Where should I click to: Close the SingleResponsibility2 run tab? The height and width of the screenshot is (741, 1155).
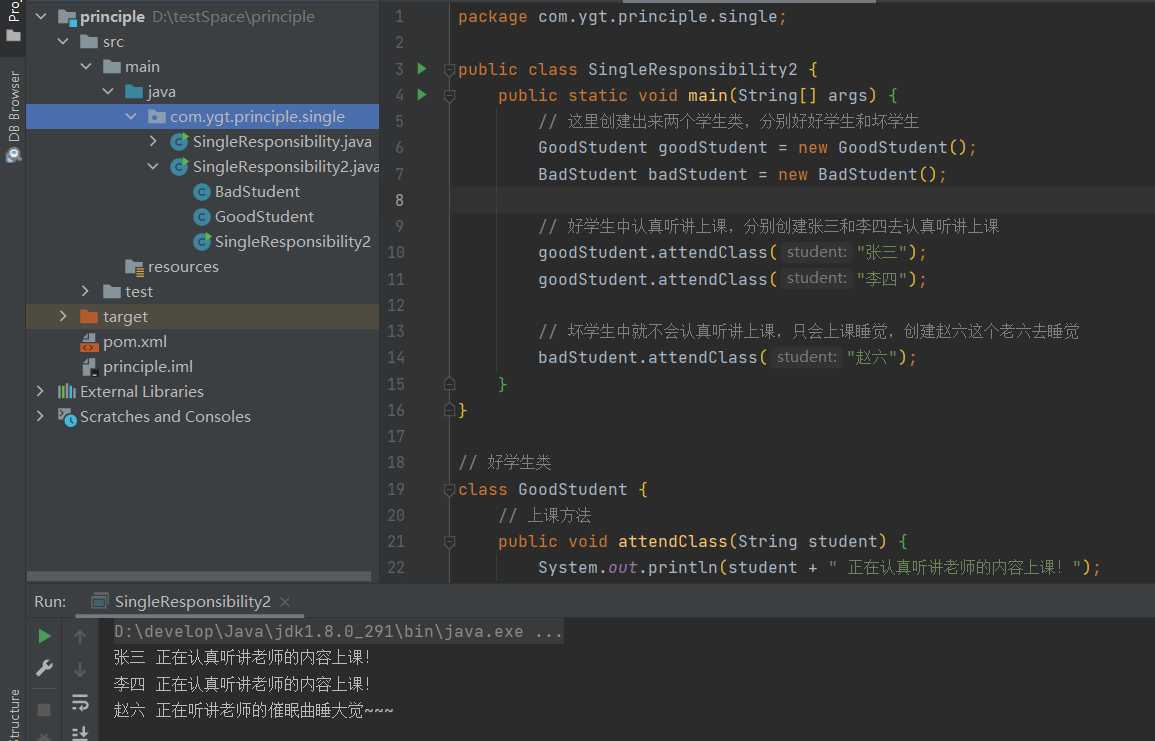click(x=285, y=602)
